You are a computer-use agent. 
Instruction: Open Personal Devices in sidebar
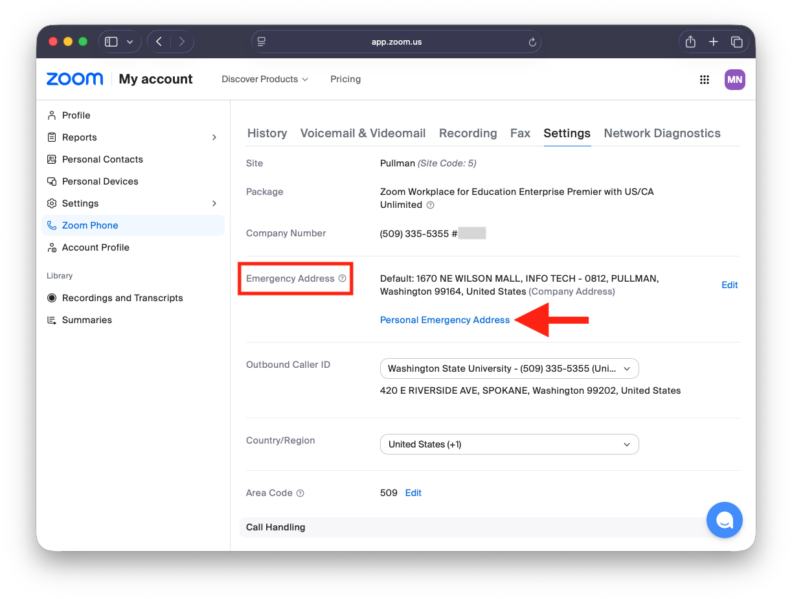point(100,181)
